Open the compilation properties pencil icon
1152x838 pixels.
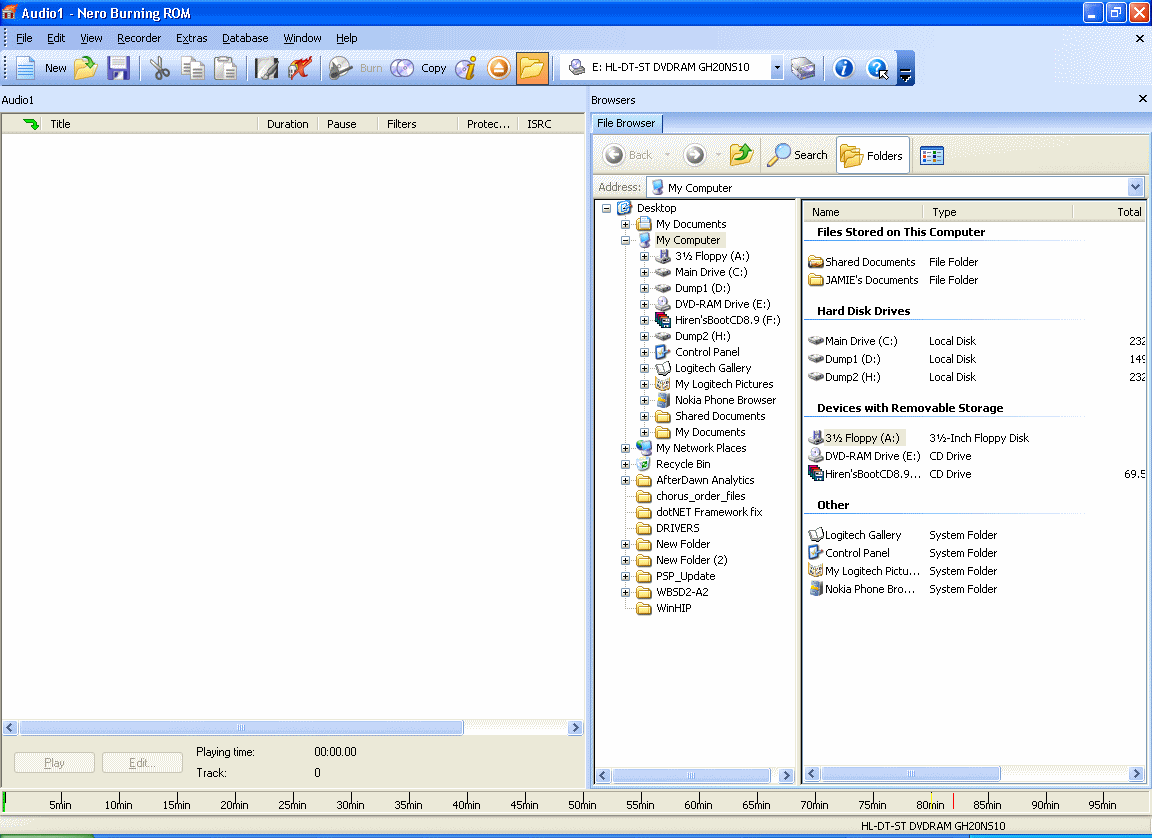click(266, 68)
